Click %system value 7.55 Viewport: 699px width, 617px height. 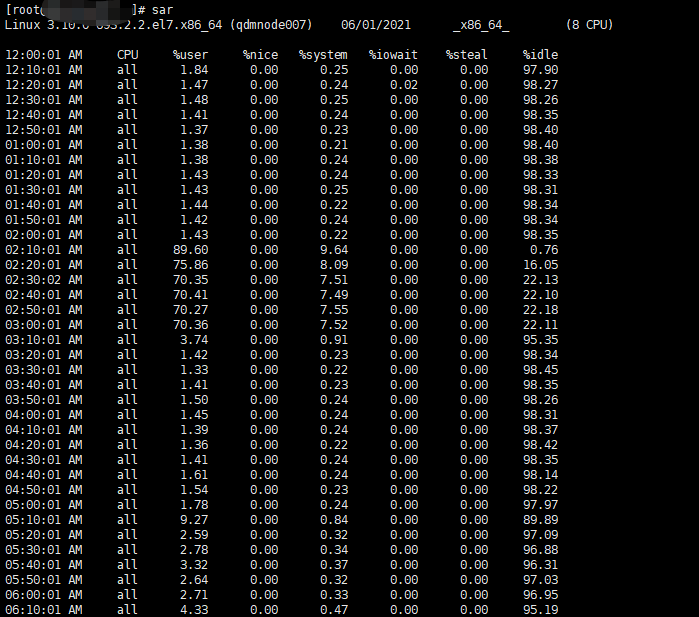pos(334,310)
